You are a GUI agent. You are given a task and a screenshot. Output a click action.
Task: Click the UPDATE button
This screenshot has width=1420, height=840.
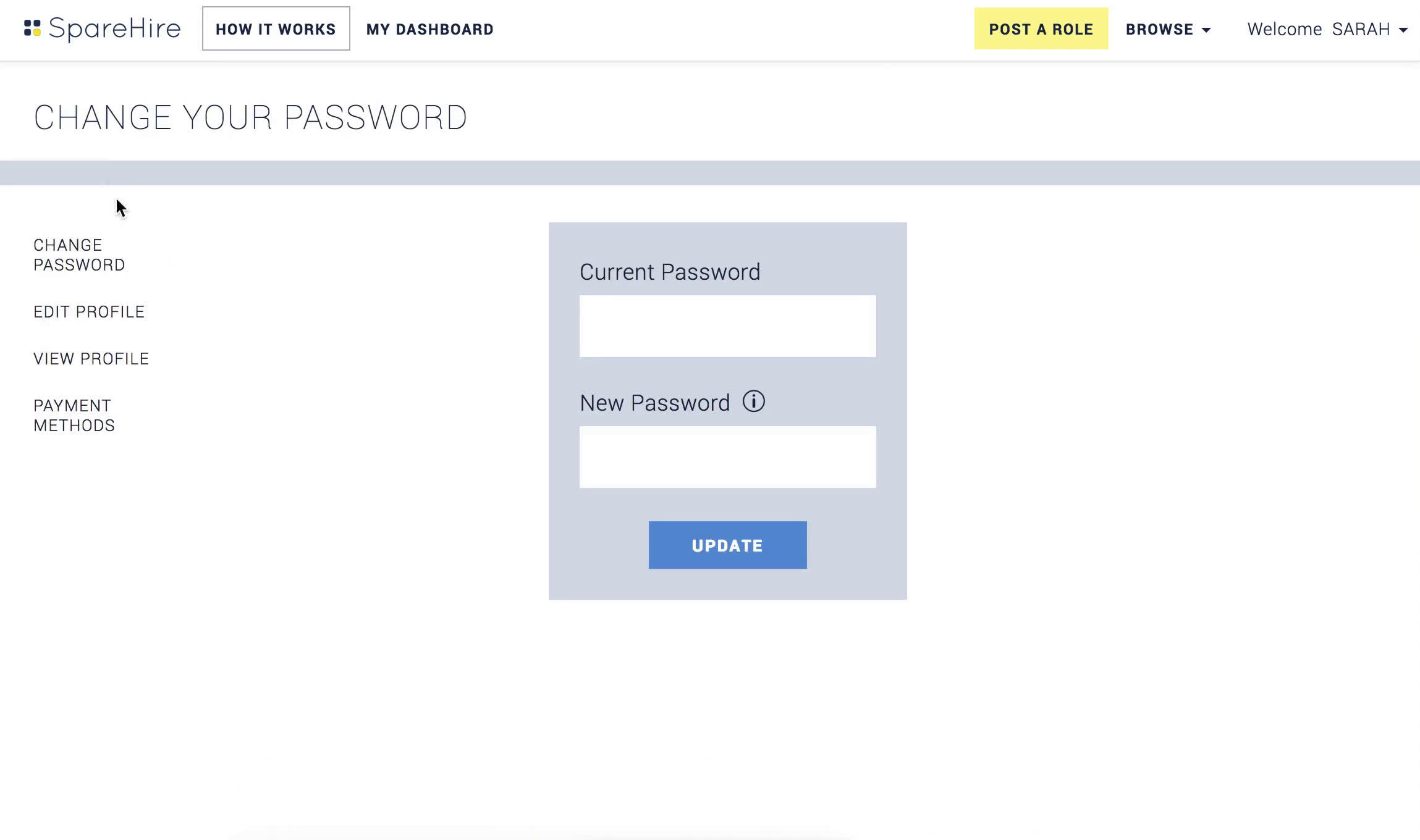728,545
